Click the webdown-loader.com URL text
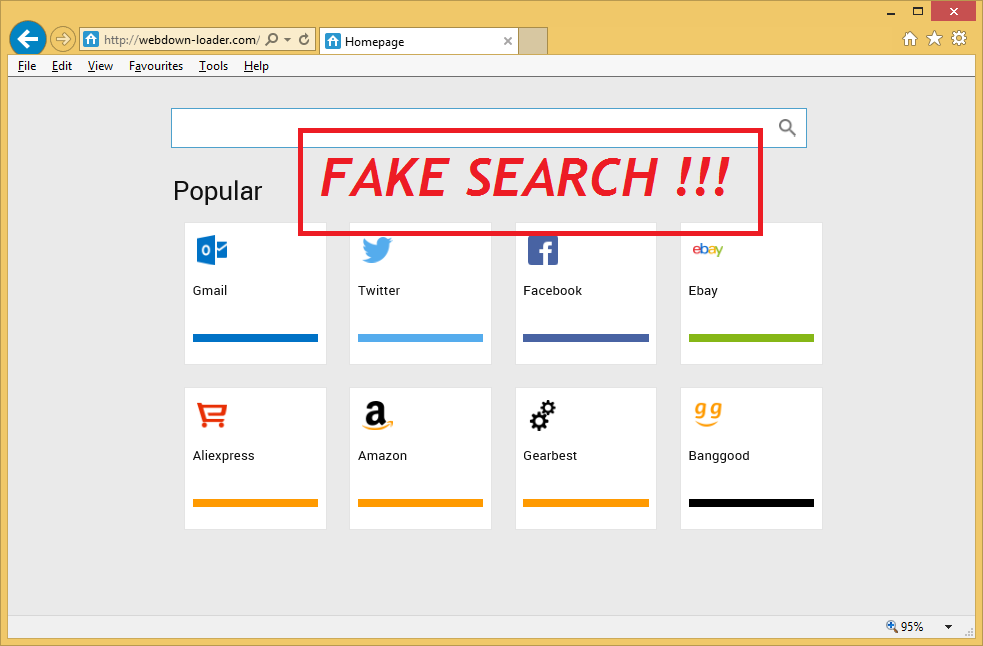The width and height of the screenshot is (983, 646). point(182,40)
